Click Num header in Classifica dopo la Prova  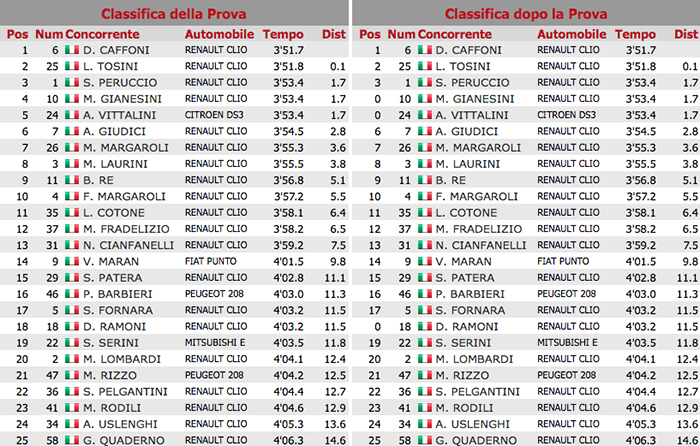(402, 34)
